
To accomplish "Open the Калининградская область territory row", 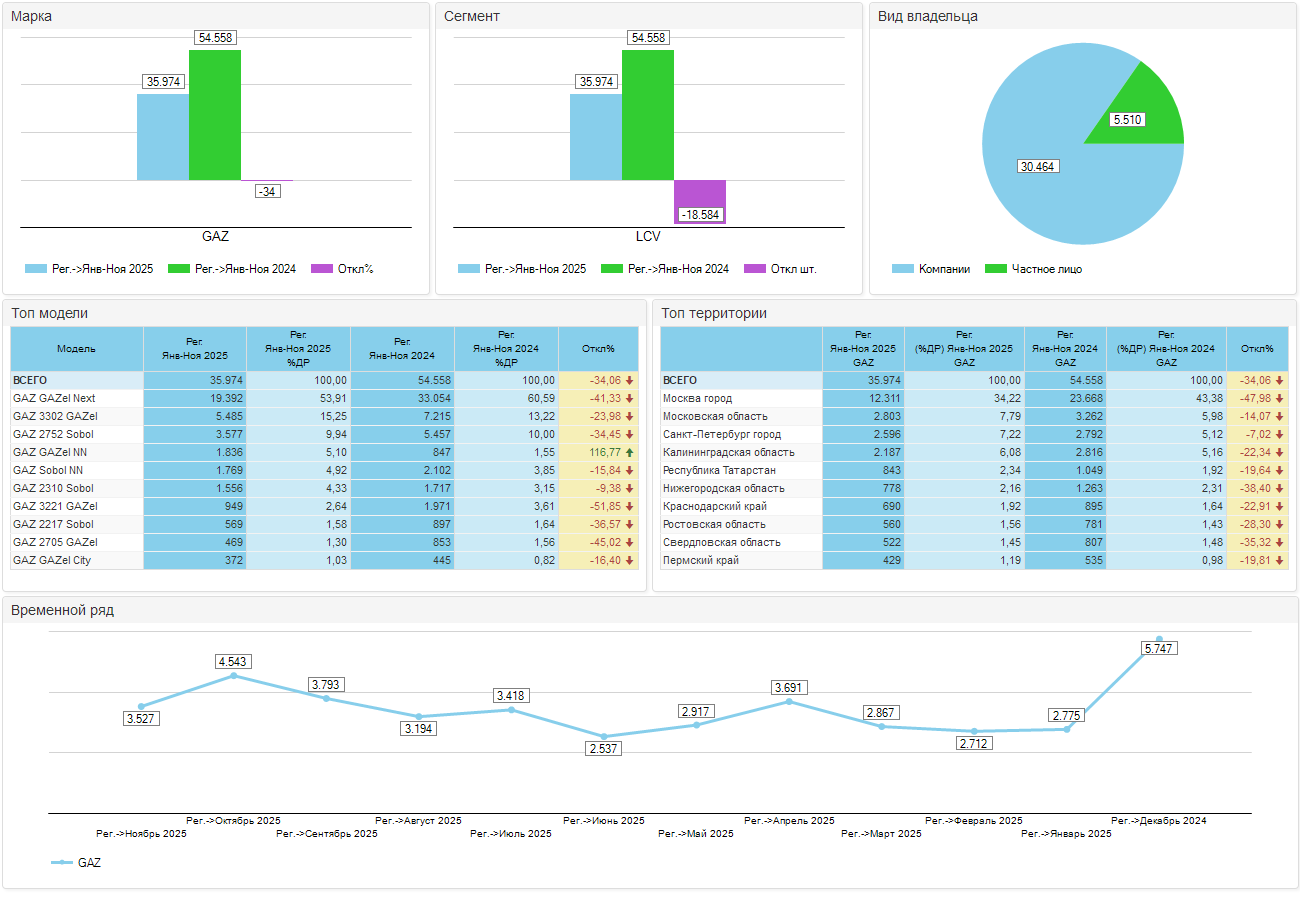I will click(728, 453).
